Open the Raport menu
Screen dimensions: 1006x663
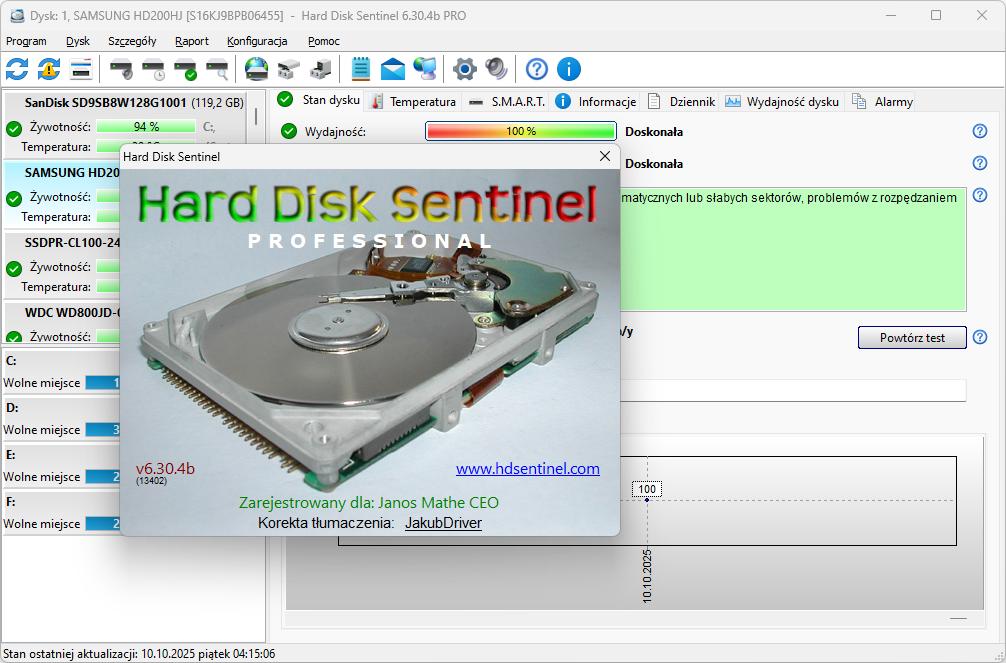192,41
